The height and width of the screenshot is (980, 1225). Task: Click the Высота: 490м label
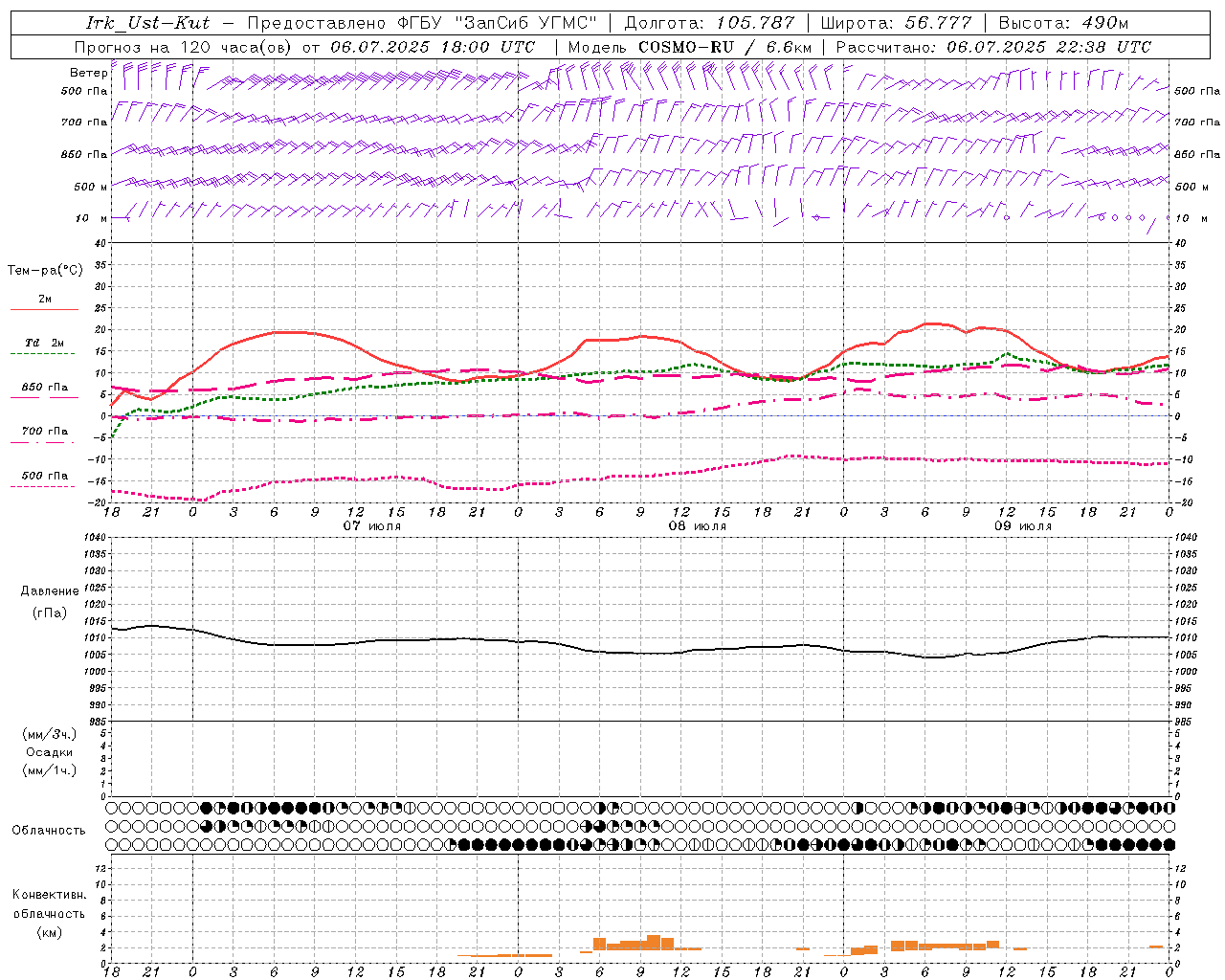[1063, 23]
